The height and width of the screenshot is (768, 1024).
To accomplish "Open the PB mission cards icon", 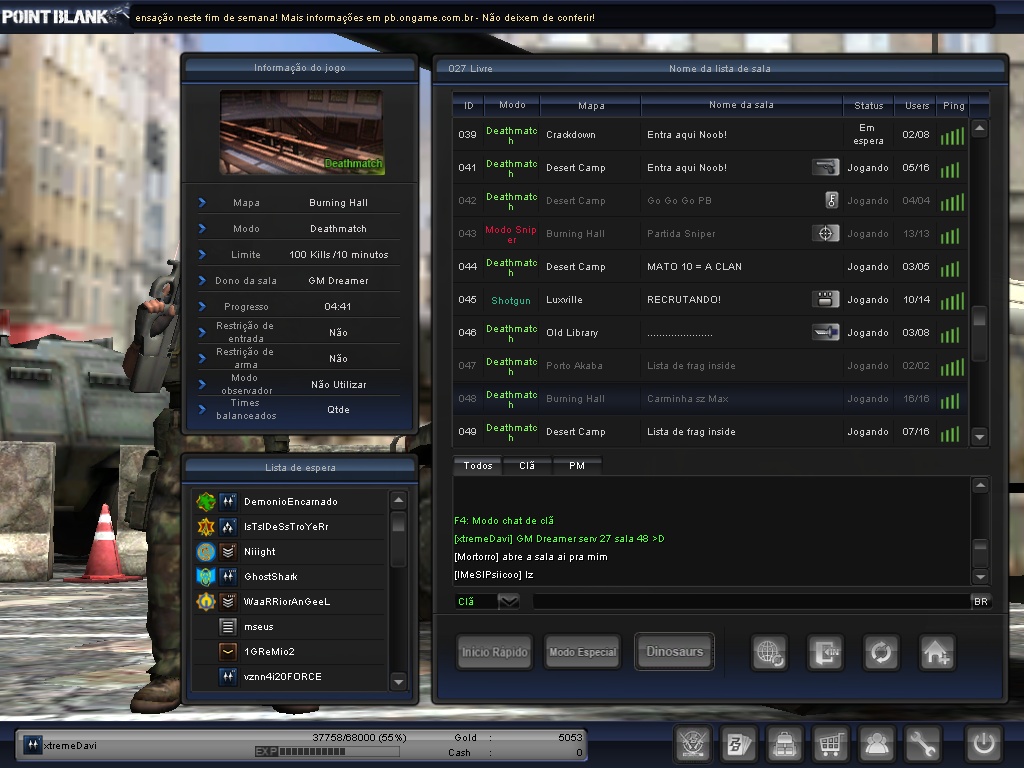I will pos(738,743).
